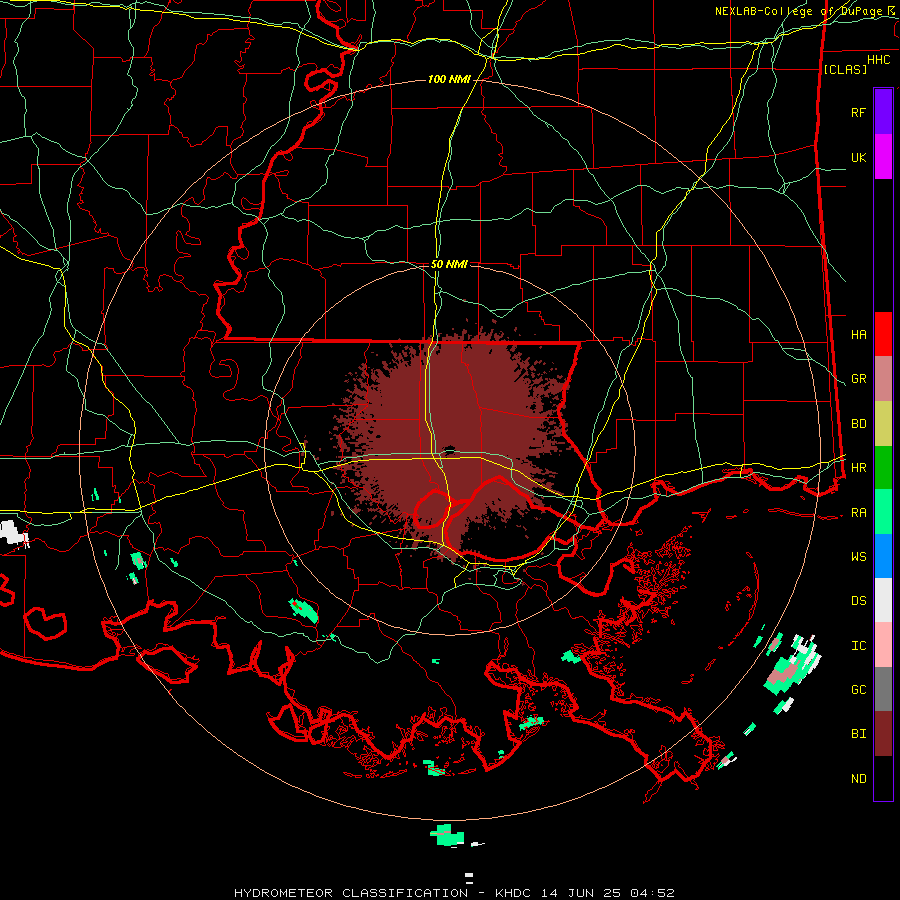The width and height of the screenshot is (900, 900).
Task: Click the GC legend label
Action: (858, 690)
